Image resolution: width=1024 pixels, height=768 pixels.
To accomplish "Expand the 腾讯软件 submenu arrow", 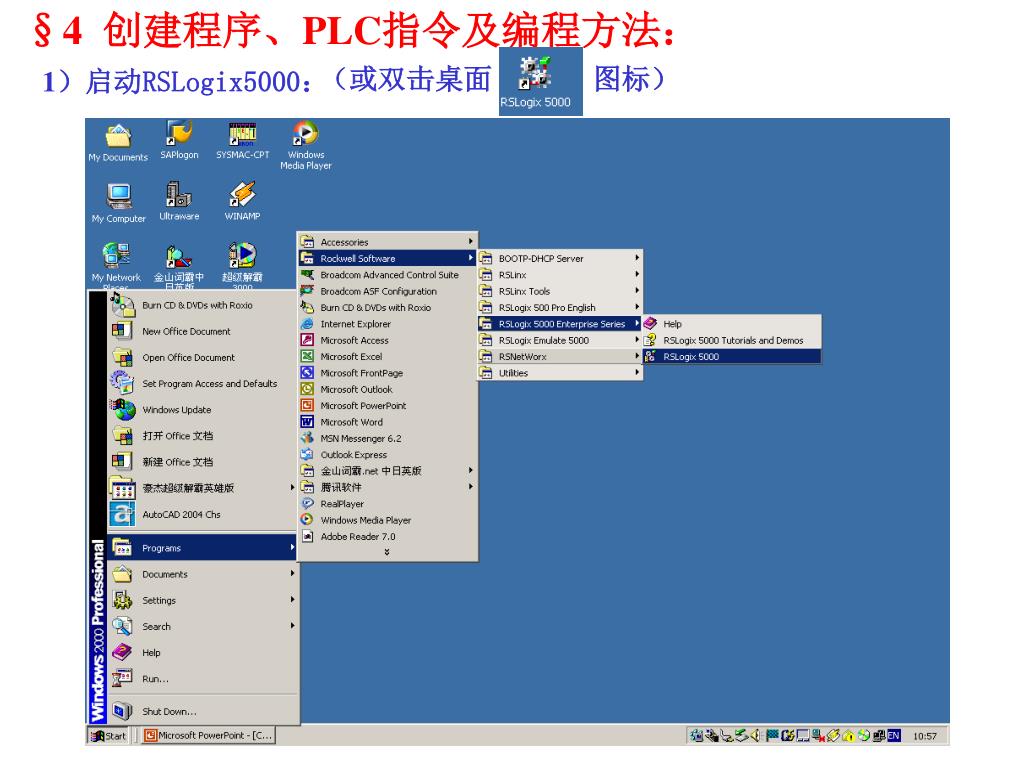I will 470,487.
